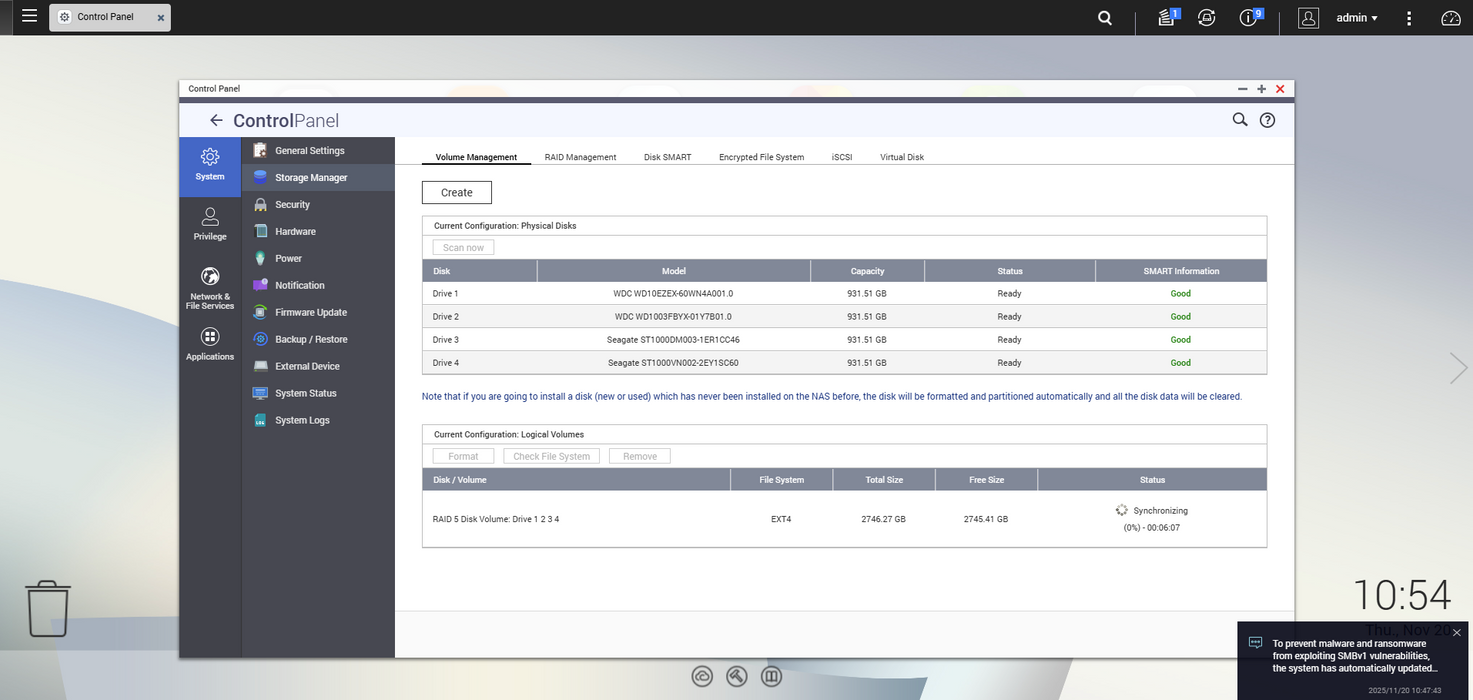
Task: Open the three-dot more options menu
Action: click(1409, 18)
